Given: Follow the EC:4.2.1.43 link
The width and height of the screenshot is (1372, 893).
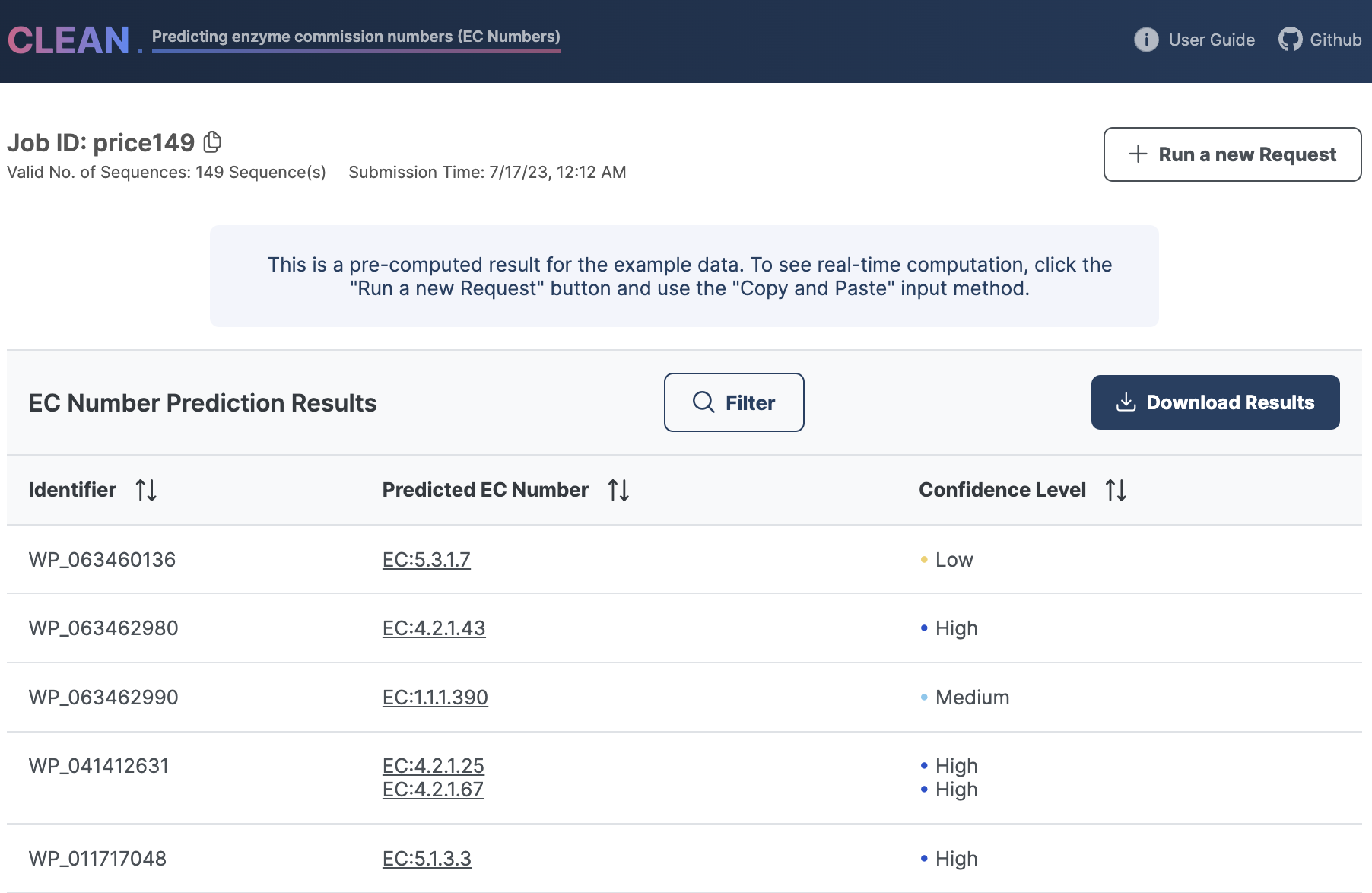Looking at the screenshot, I should pyautogui.click(x=434, y=628).
